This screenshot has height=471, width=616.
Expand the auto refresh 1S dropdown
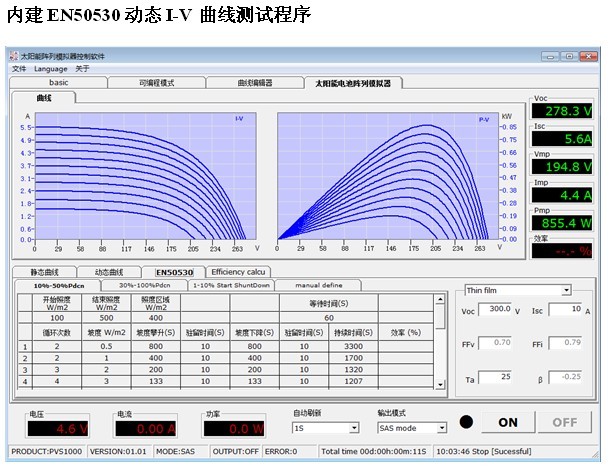(353, 428)
